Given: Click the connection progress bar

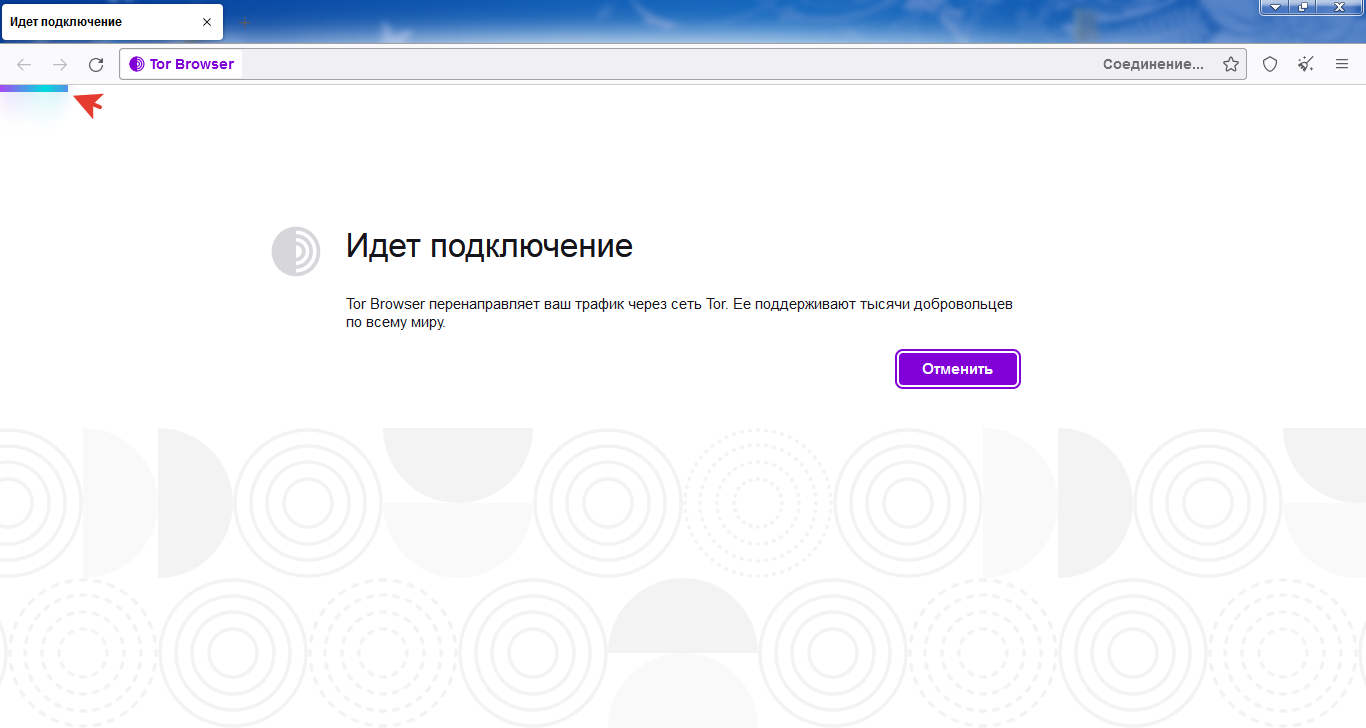Looking at the screenshot, I should pos(34,88).
